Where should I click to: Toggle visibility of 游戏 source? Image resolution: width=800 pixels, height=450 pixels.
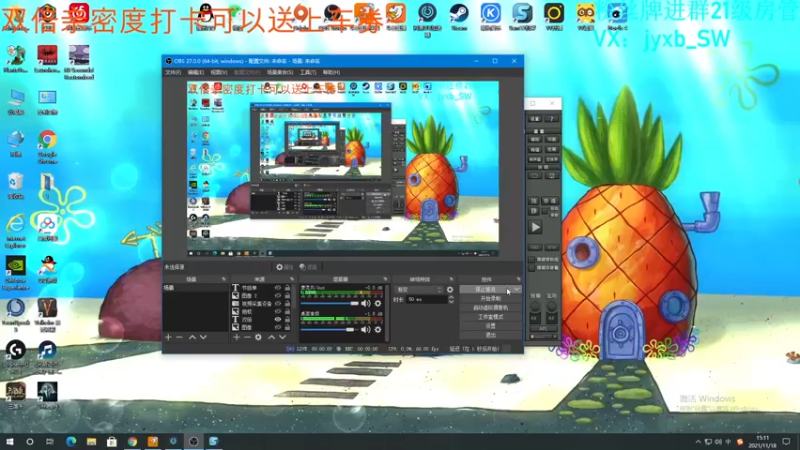(278, 312)
